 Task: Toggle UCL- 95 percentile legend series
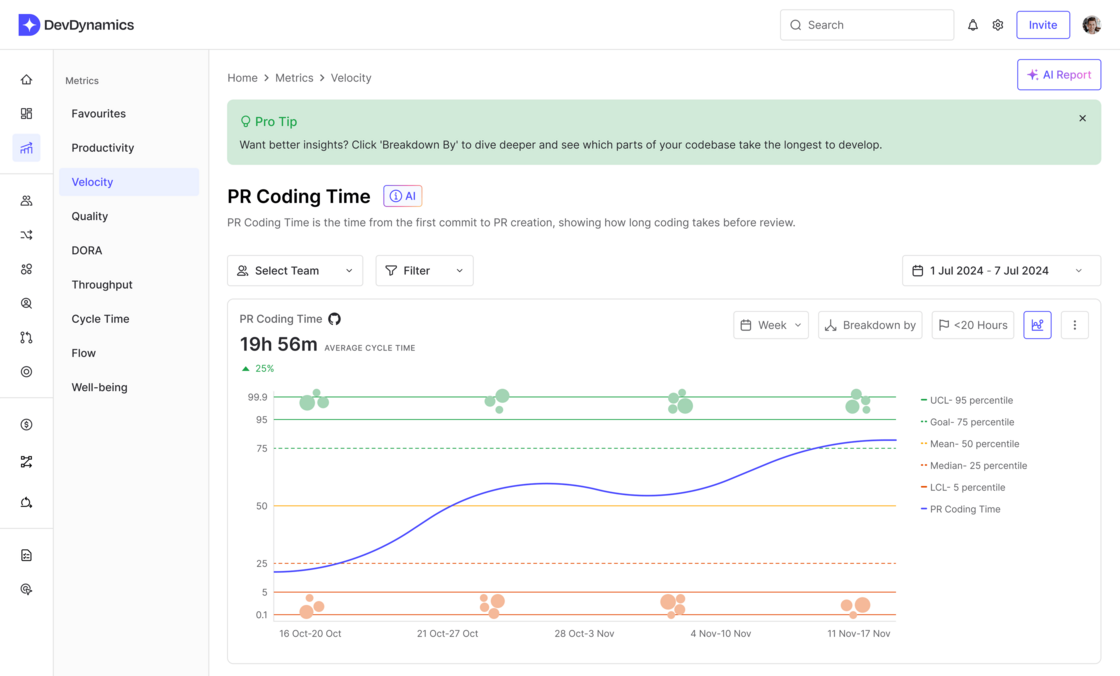click(967, 400)
